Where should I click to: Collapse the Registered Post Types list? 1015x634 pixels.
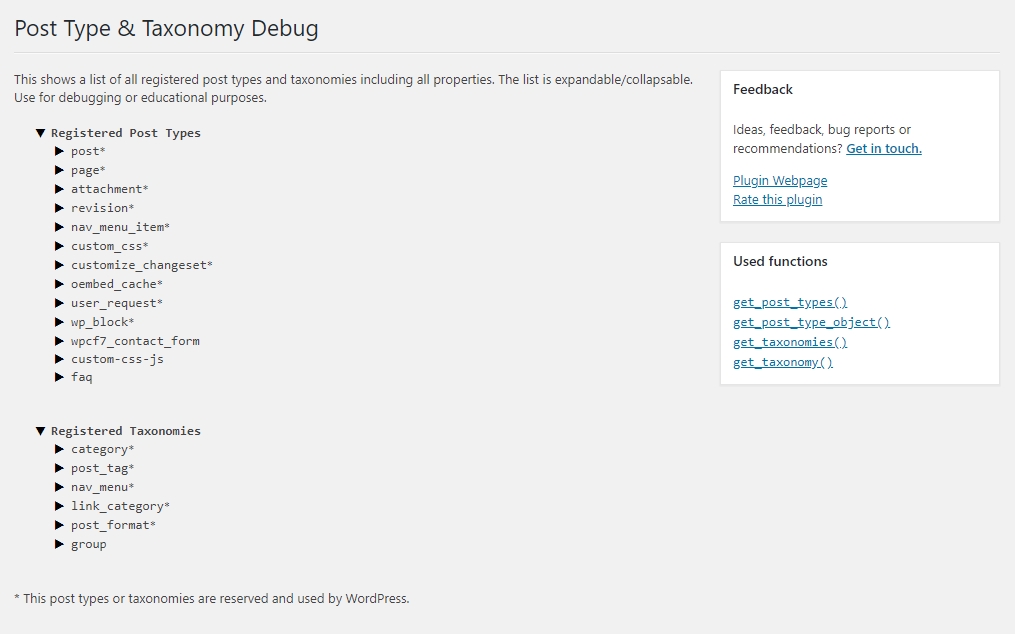[x=40, y=133]
